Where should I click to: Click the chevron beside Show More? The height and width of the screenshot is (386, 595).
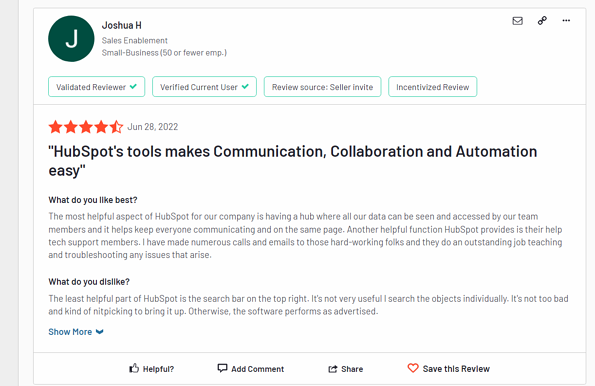(100, 332)
